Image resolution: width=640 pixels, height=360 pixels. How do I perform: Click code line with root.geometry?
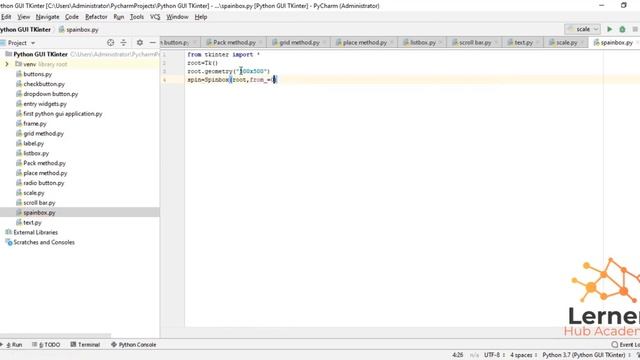click(229, 71)
